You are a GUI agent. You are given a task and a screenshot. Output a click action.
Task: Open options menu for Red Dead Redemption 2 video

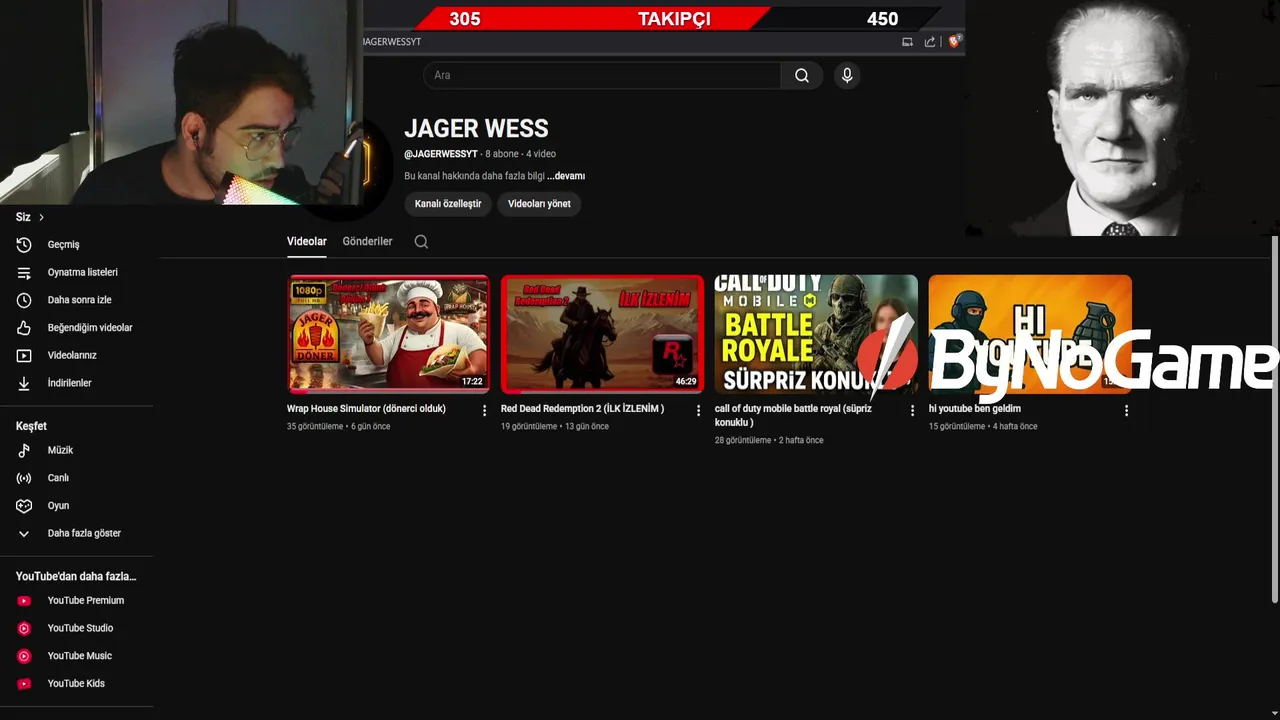(699, 410)
